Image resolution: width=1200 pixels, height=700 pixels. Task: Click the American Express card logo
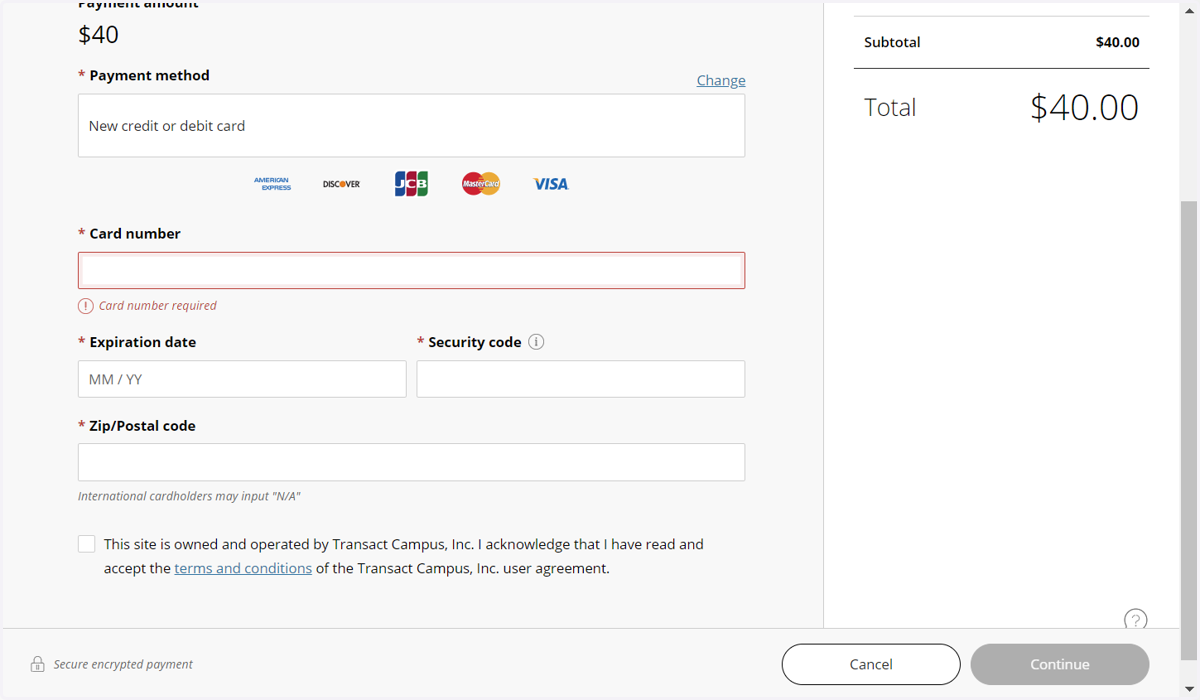pos(272,184)
